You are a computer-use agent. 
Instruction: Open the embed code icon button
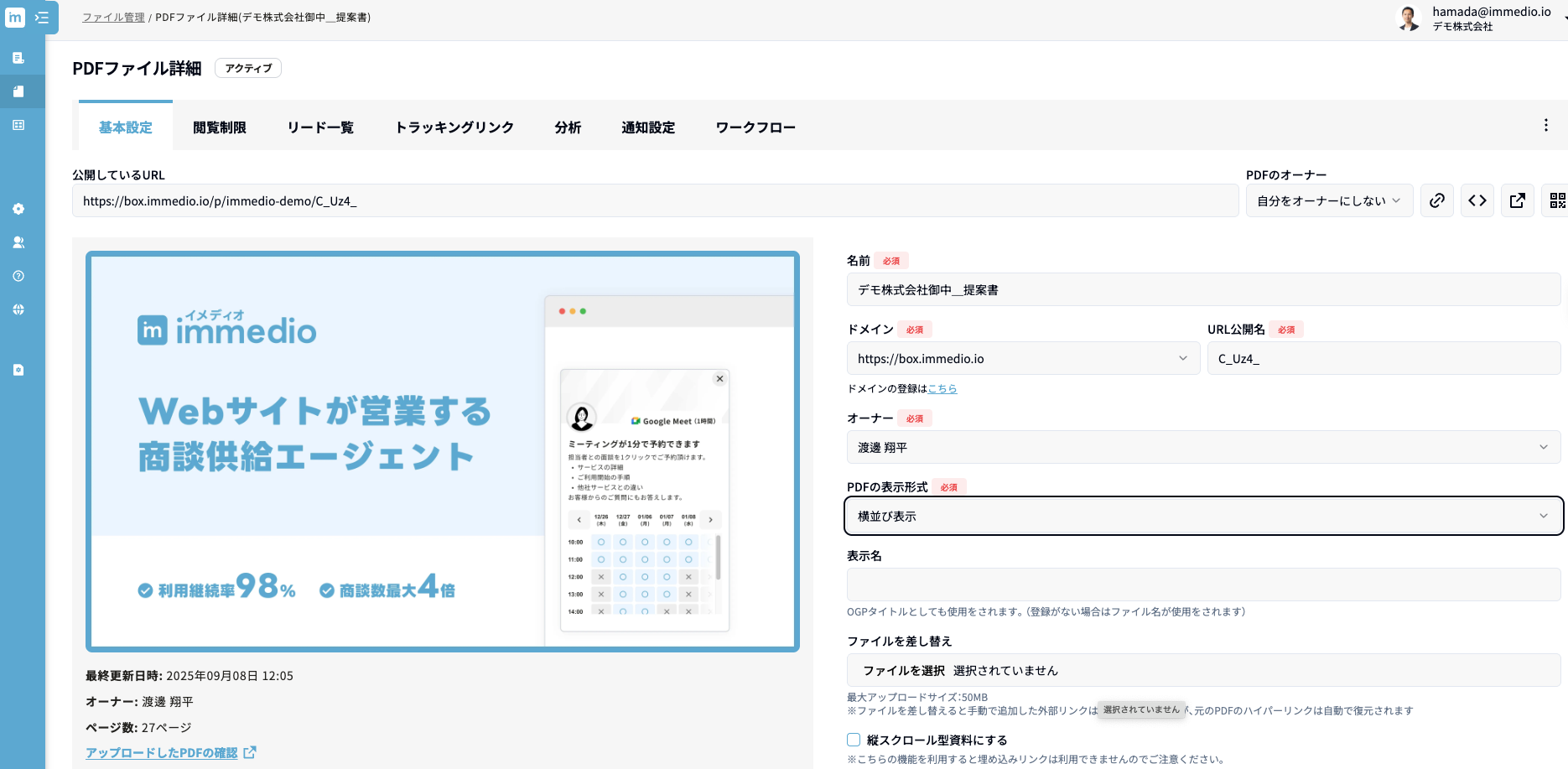pos(1477,200)
